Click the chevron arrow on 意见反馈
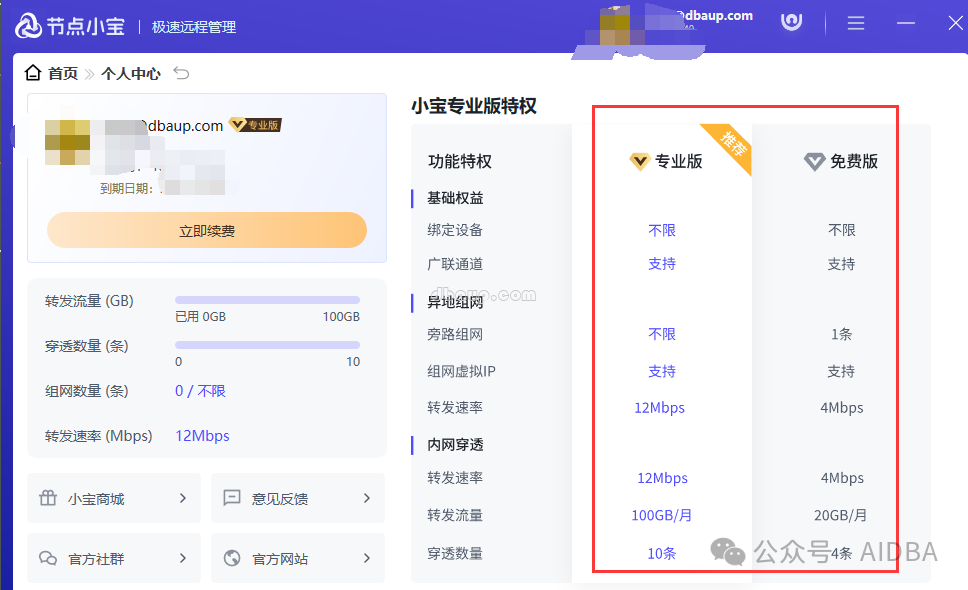Screen dimensions: 968x590 pyautogui.click(x=367, y=498)
